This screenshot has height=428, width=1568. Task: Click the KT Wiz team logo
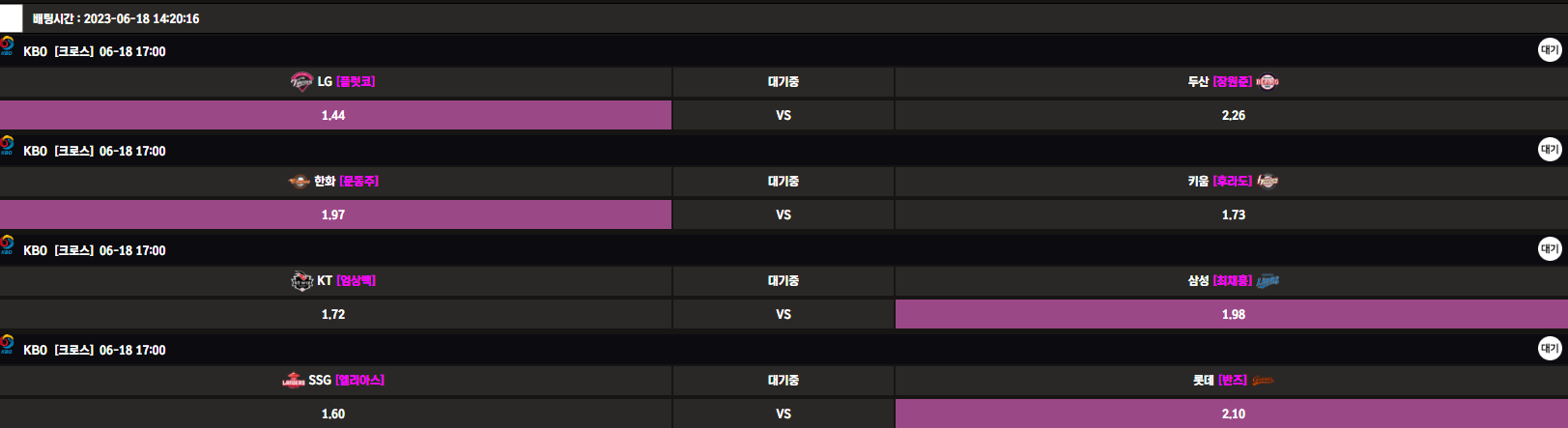[301, 281]
